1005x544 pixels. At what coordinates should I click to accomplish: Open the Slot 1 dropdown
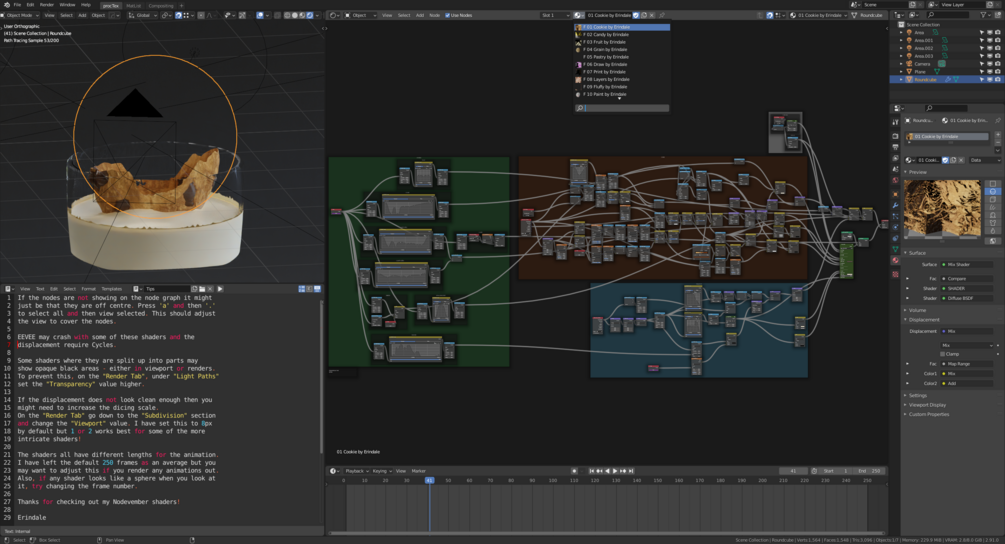click(x=554, y=15)
